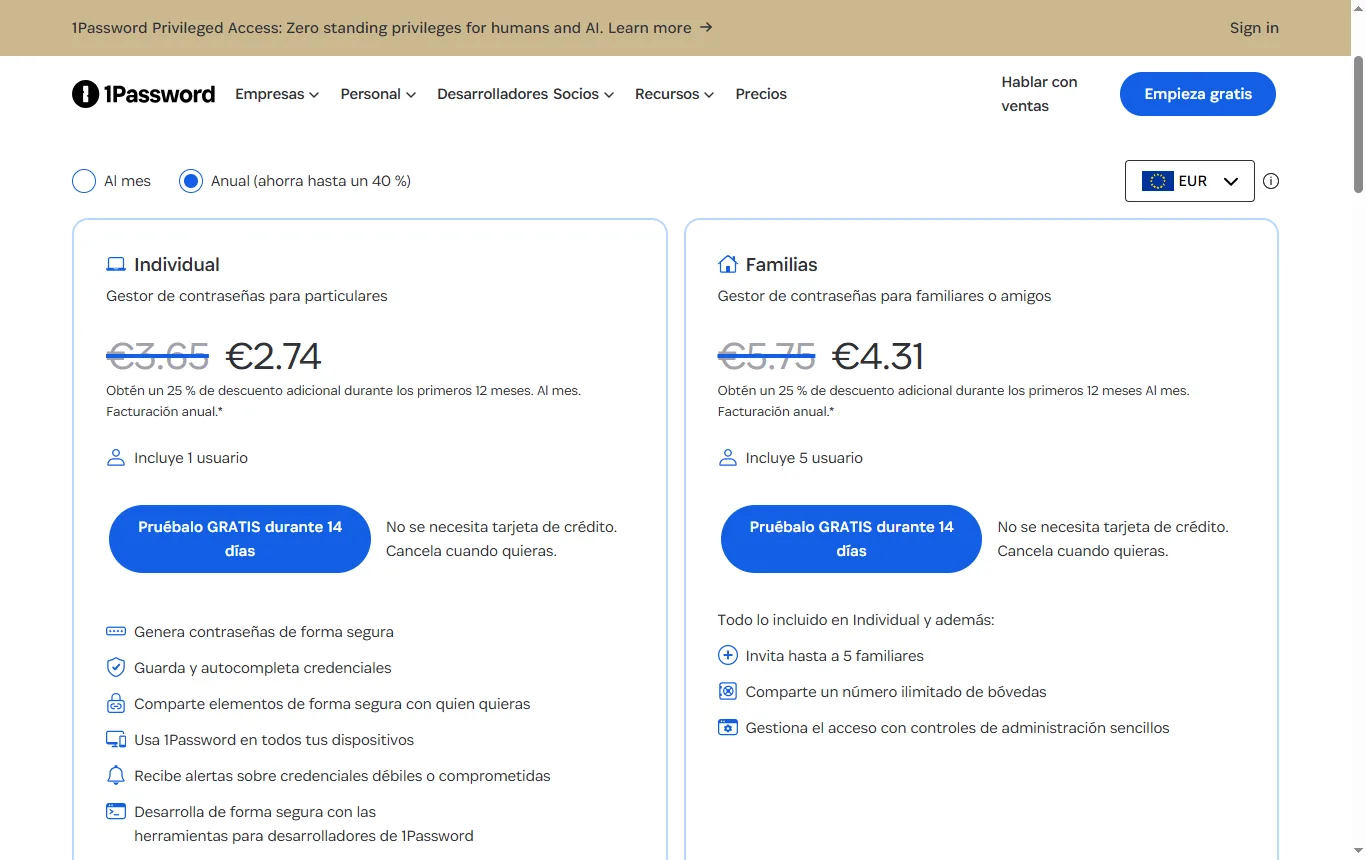This screenshot has height=860, width=1366.
Task: Open the Precios page
Action: [x=761, y=94]
